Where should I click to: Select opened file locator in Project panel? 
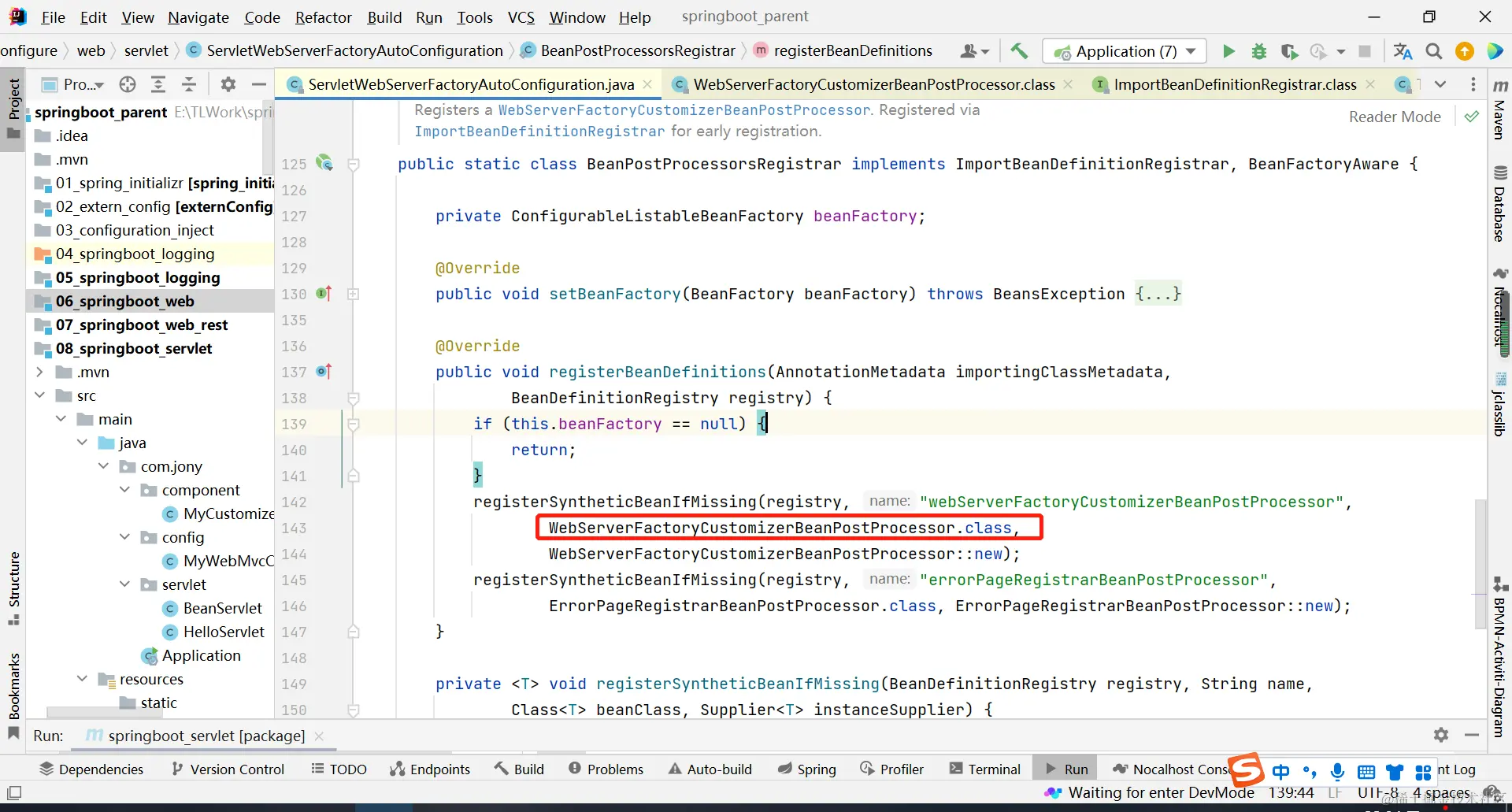(x=128, y=84)
